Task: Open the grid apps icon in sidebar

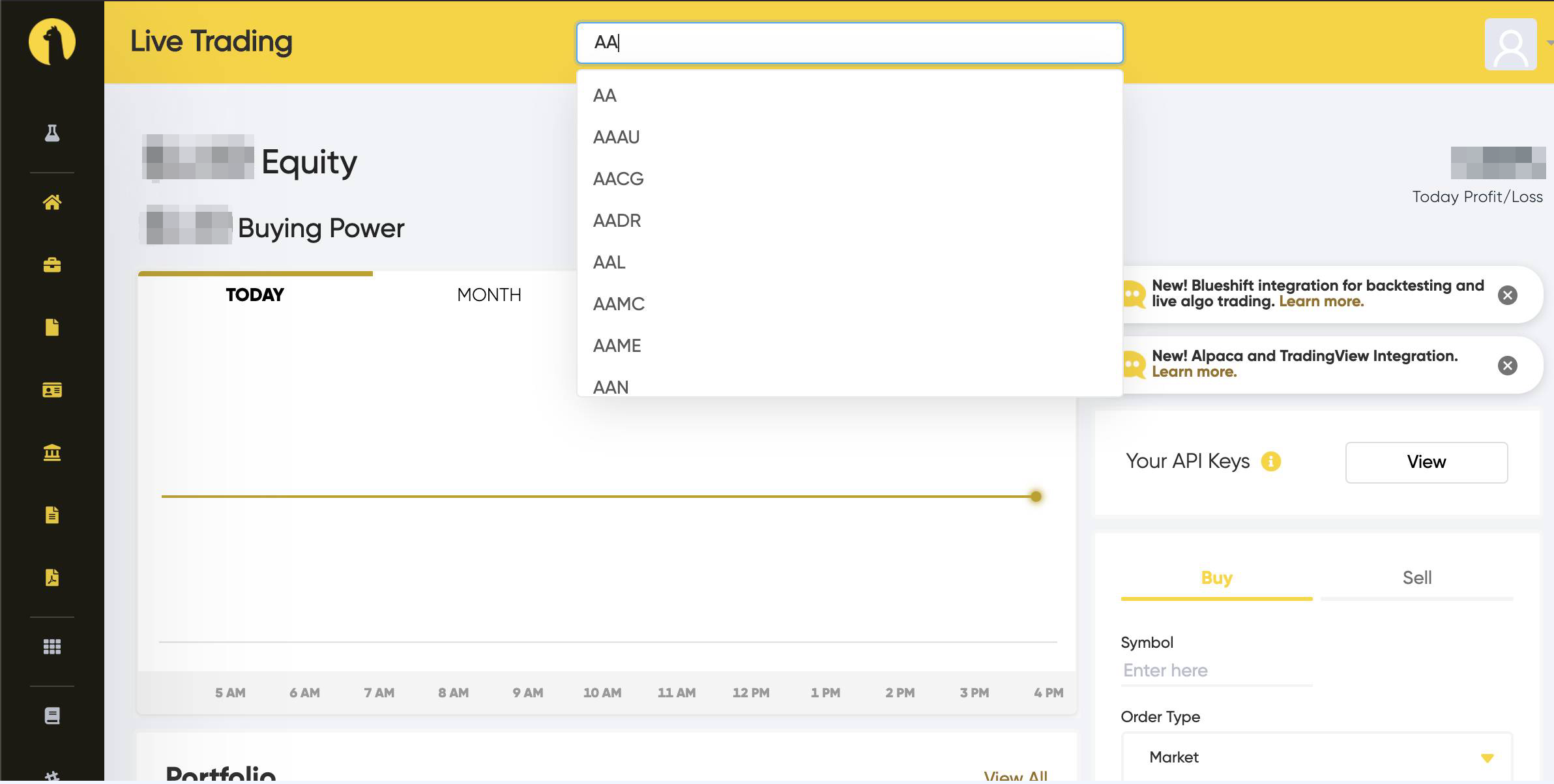Action: pos(52,646)
